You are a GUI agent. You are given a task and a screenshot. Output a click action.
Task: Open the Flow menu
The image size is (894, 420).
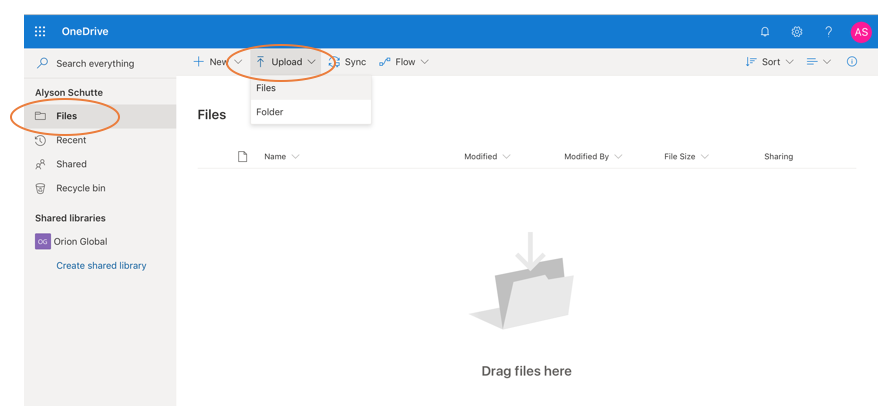[x=404, y=62]
